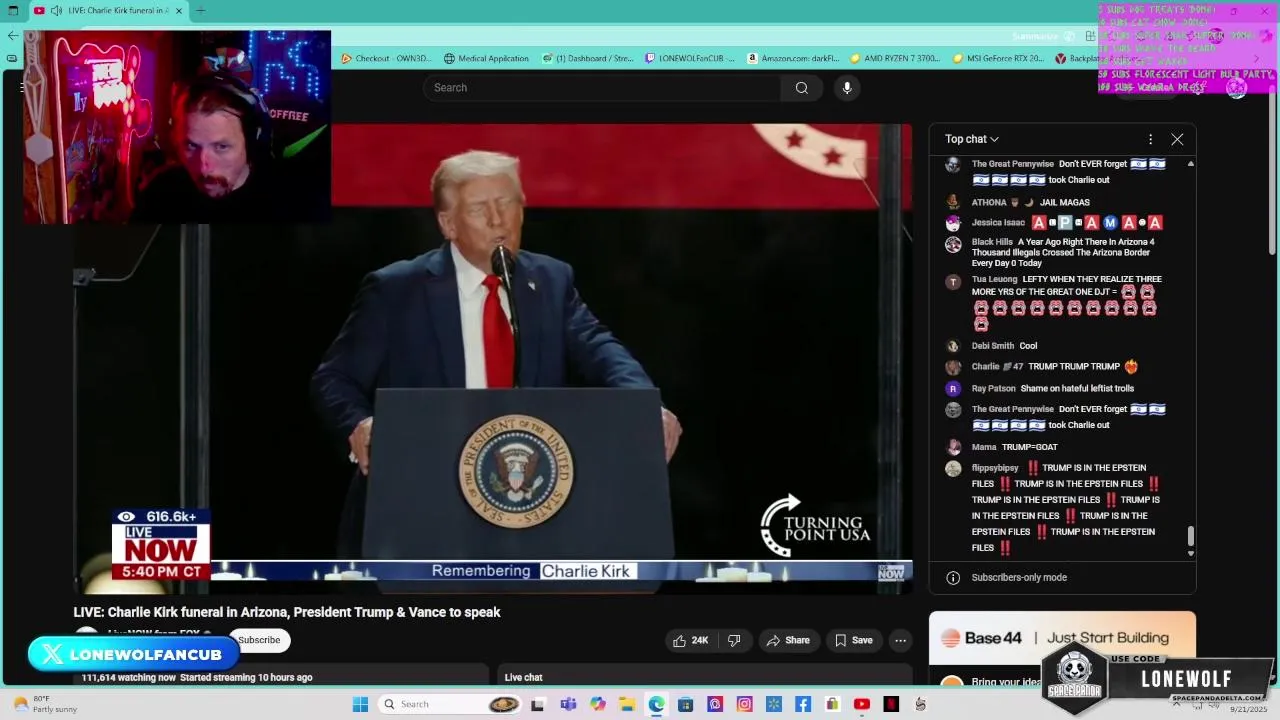Open the Medical Application bookmark

pyautogui.click(x=486, y=58)
